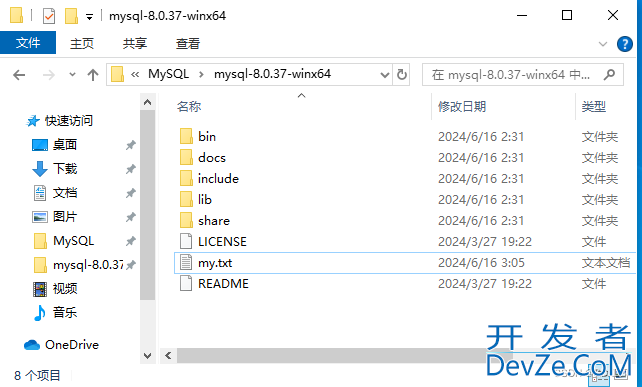Open the 文件 menu tab
Screen dimensions: 642x387
28,43
